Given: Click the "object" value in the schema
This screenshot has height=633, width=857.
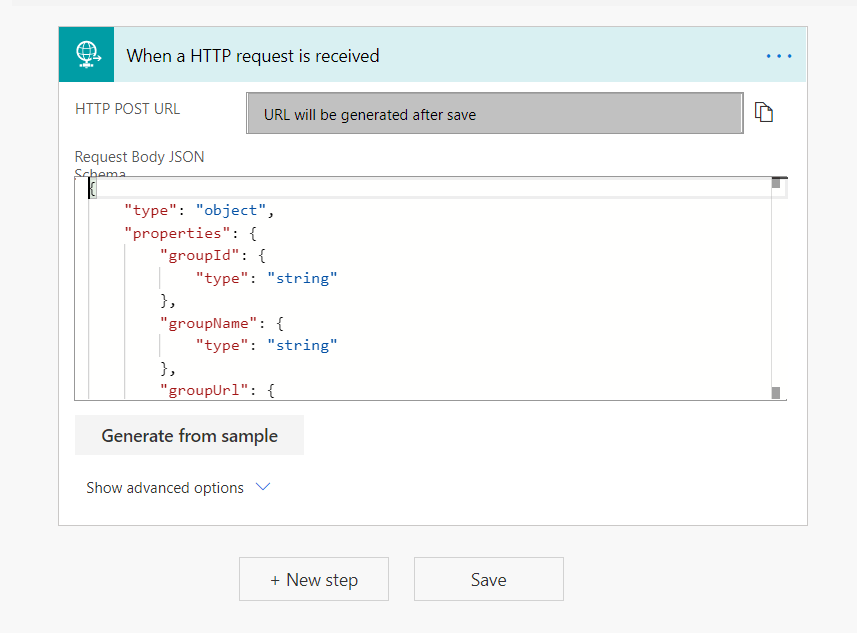Looking at the screenshot, I should pos(232,210).
